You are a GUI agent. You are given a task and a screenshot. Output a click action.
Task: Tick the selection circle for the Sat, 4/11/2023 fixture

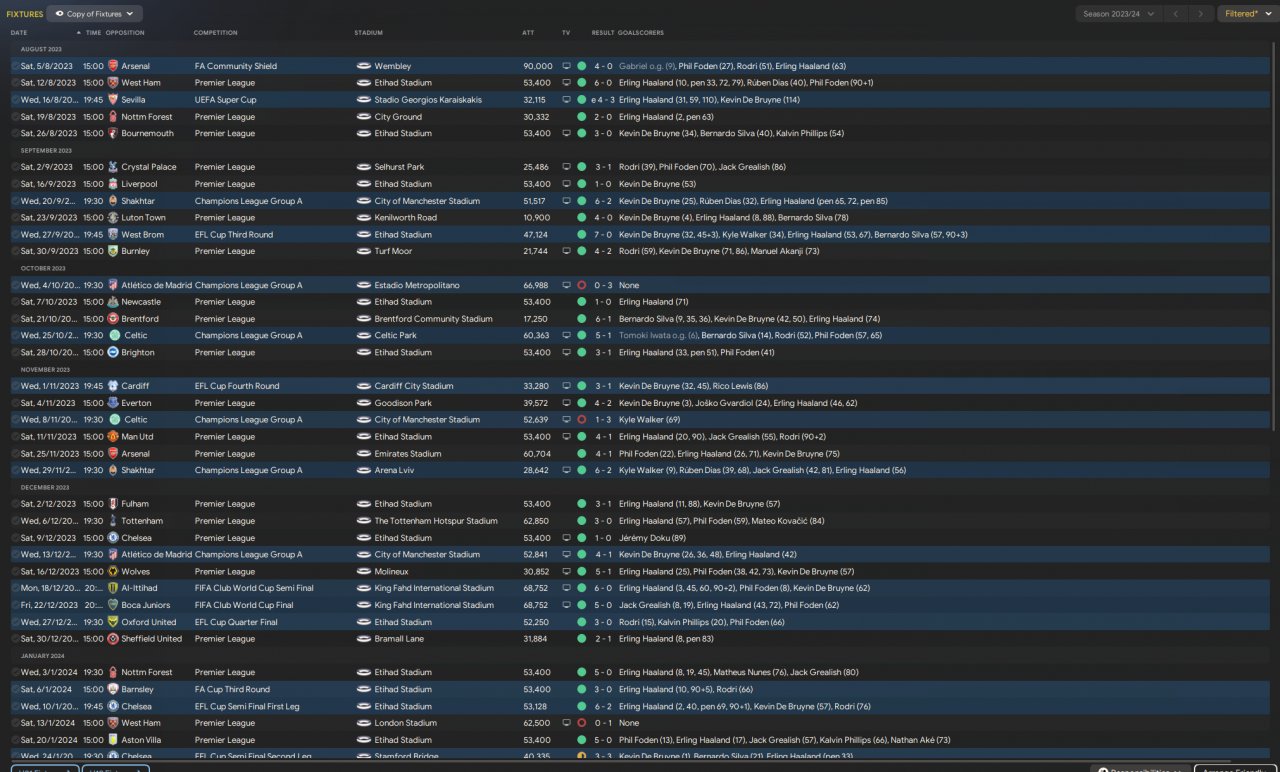click(15, 403)
